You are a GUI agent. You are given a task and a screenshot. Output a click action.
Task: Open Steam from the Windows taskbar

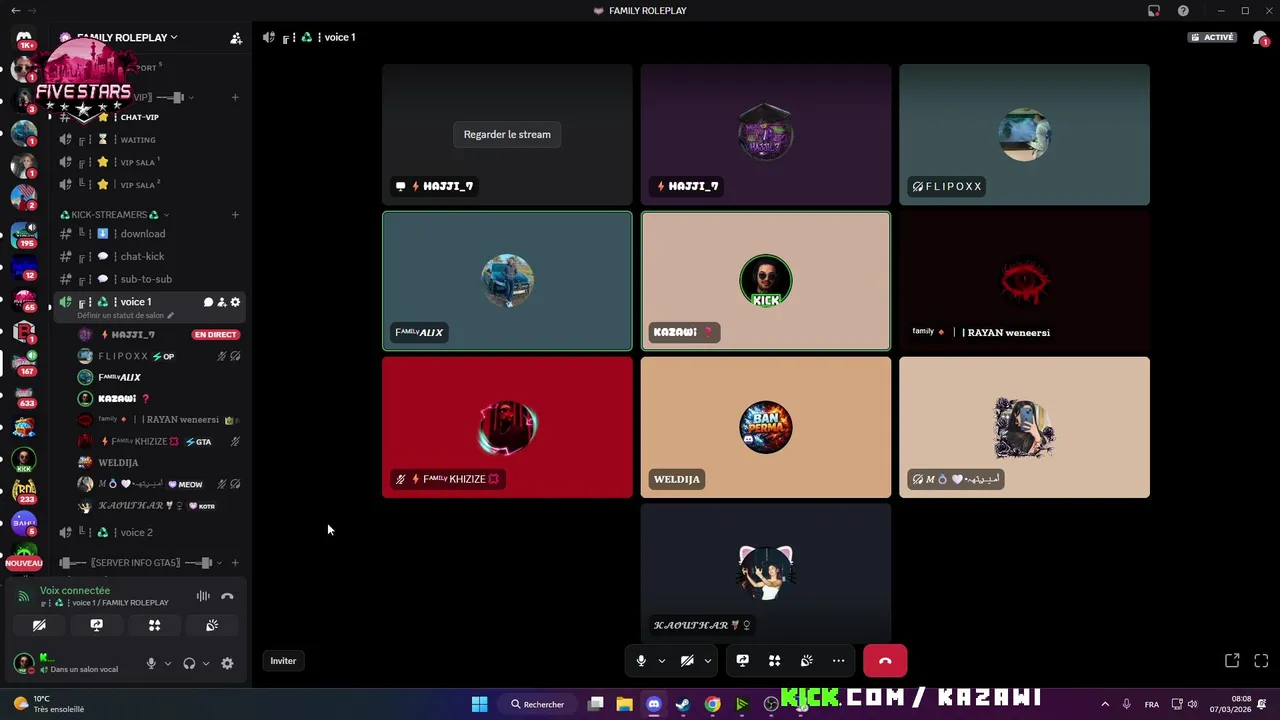[683, 704]
